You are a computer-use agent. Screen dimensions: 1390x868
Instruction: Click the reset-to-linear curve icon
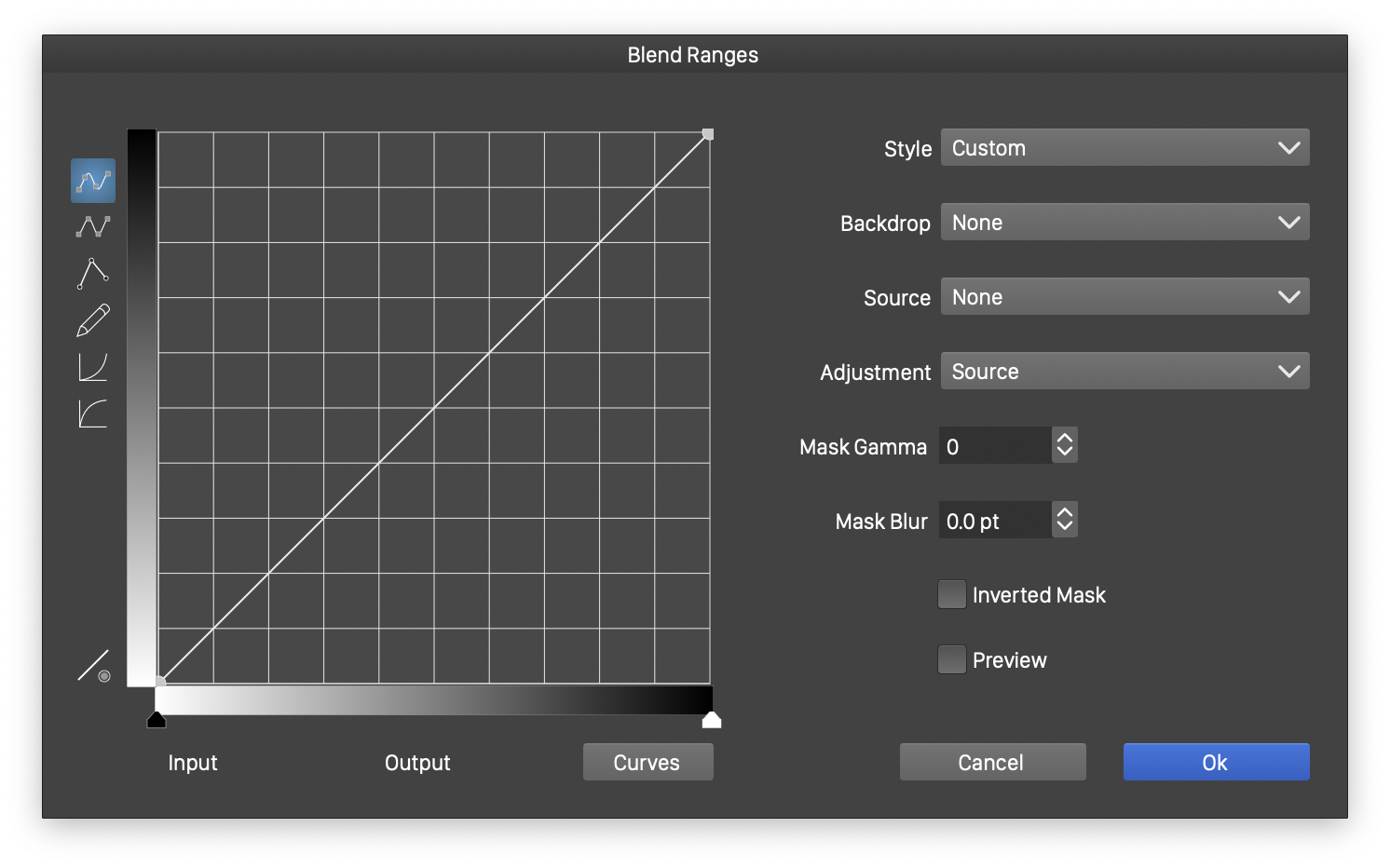[x=94, y=666]
